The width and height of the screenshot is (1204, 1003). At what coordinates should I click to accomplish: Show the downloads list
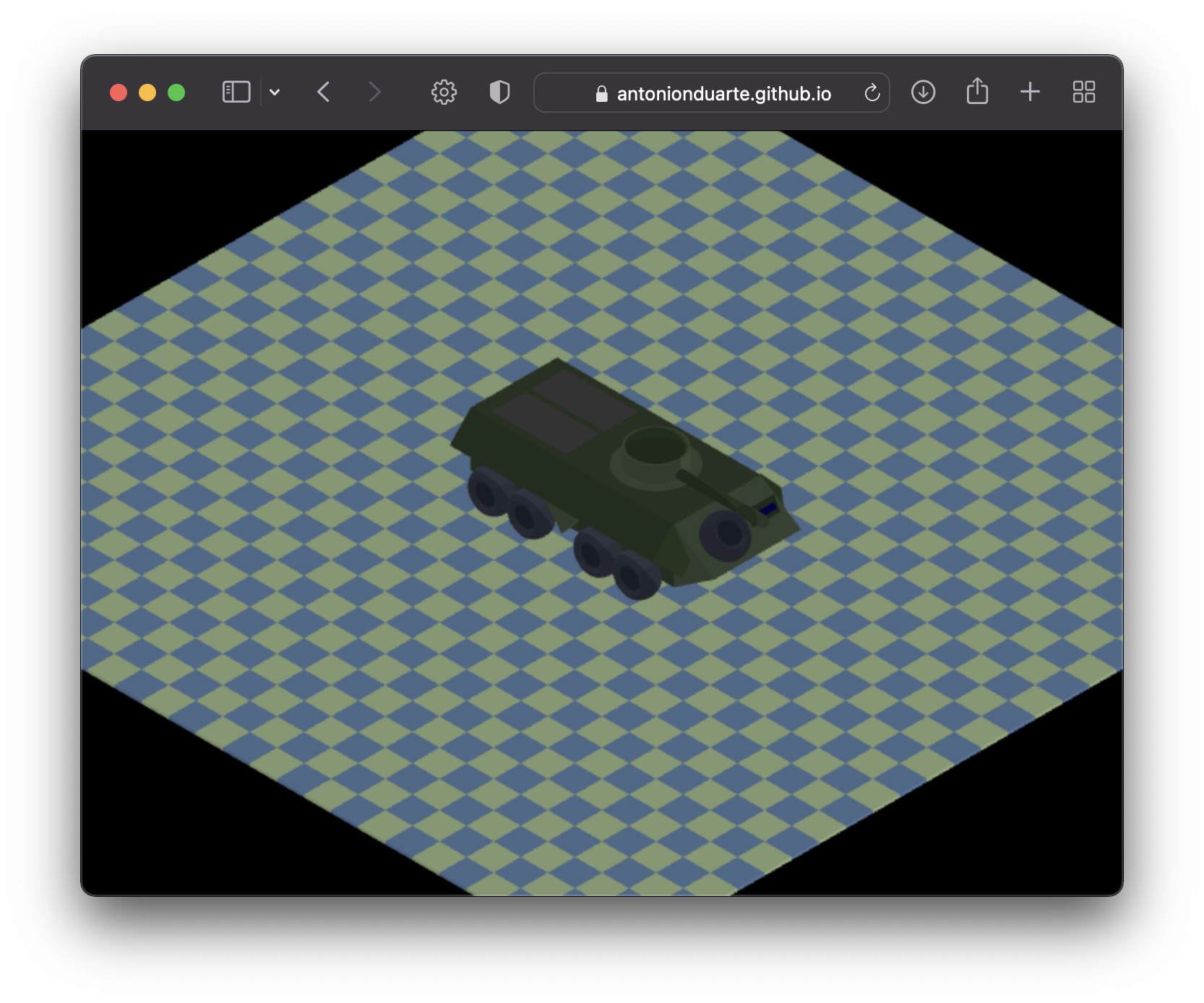point(923,92)
